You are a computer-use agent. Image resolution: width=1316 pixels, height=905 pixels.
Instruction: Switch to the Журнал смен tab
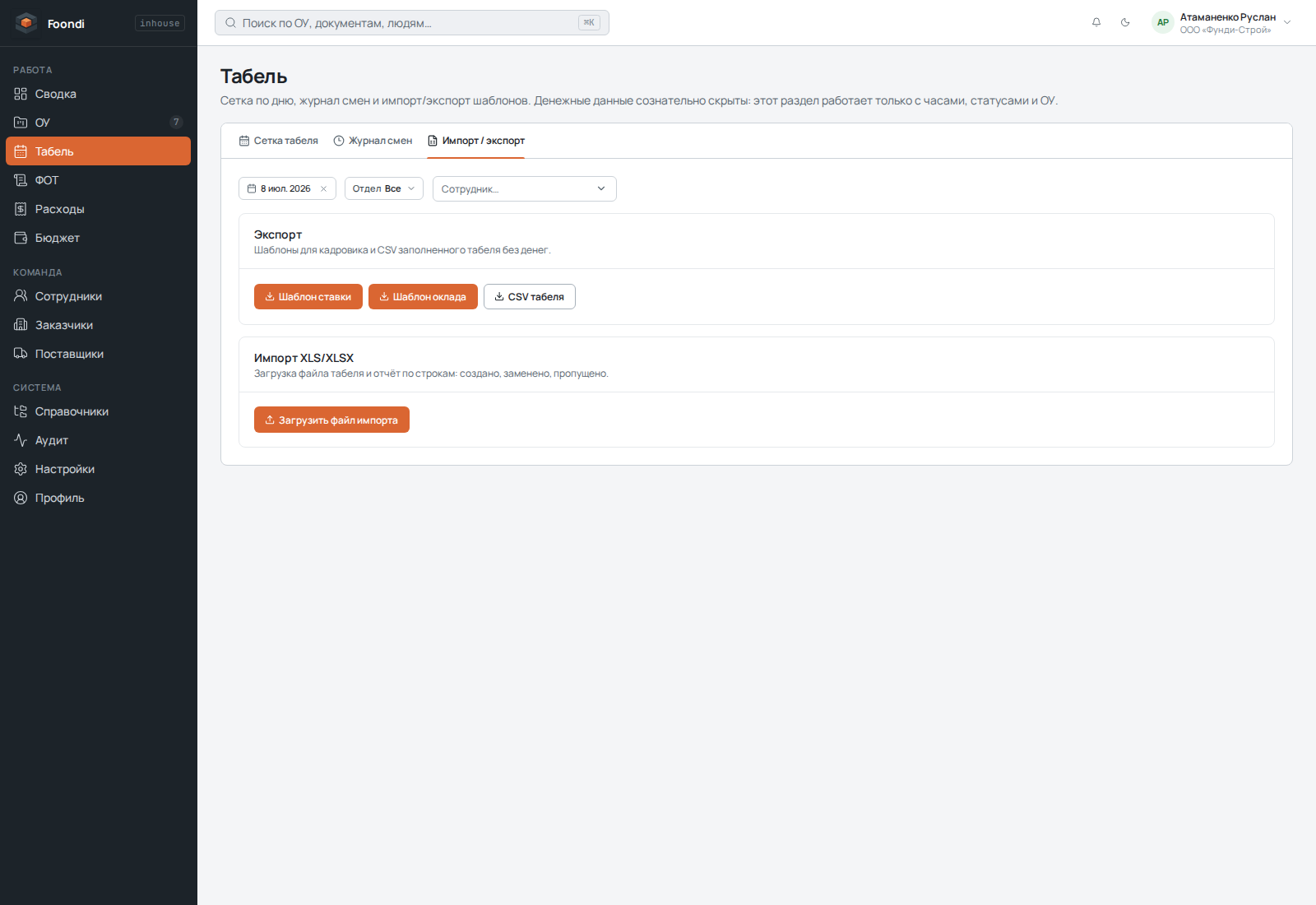tap(373, 141)
